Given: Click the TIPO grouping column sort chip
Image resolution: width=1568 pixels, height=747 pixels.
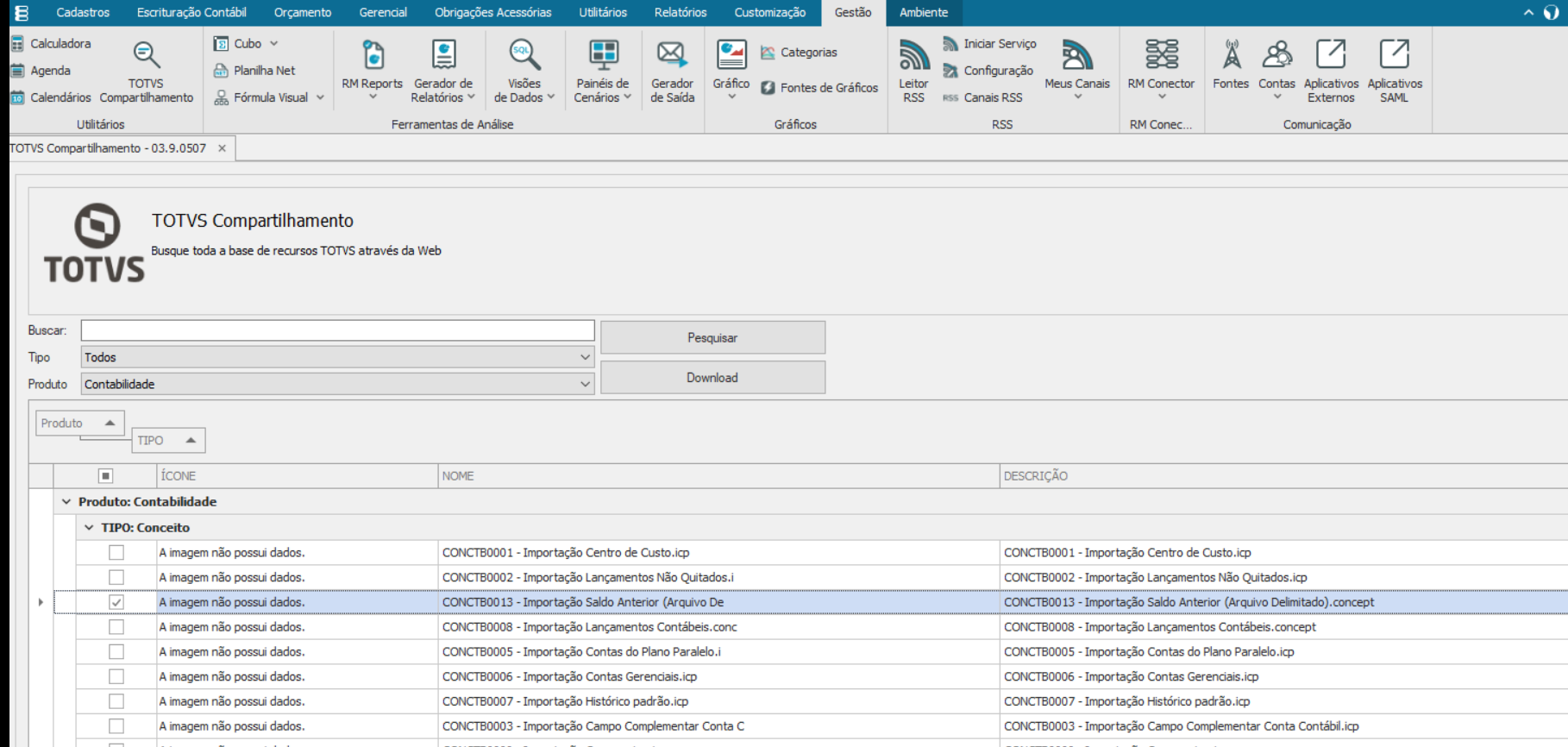Looking at the screenshot, I should 168,440.
